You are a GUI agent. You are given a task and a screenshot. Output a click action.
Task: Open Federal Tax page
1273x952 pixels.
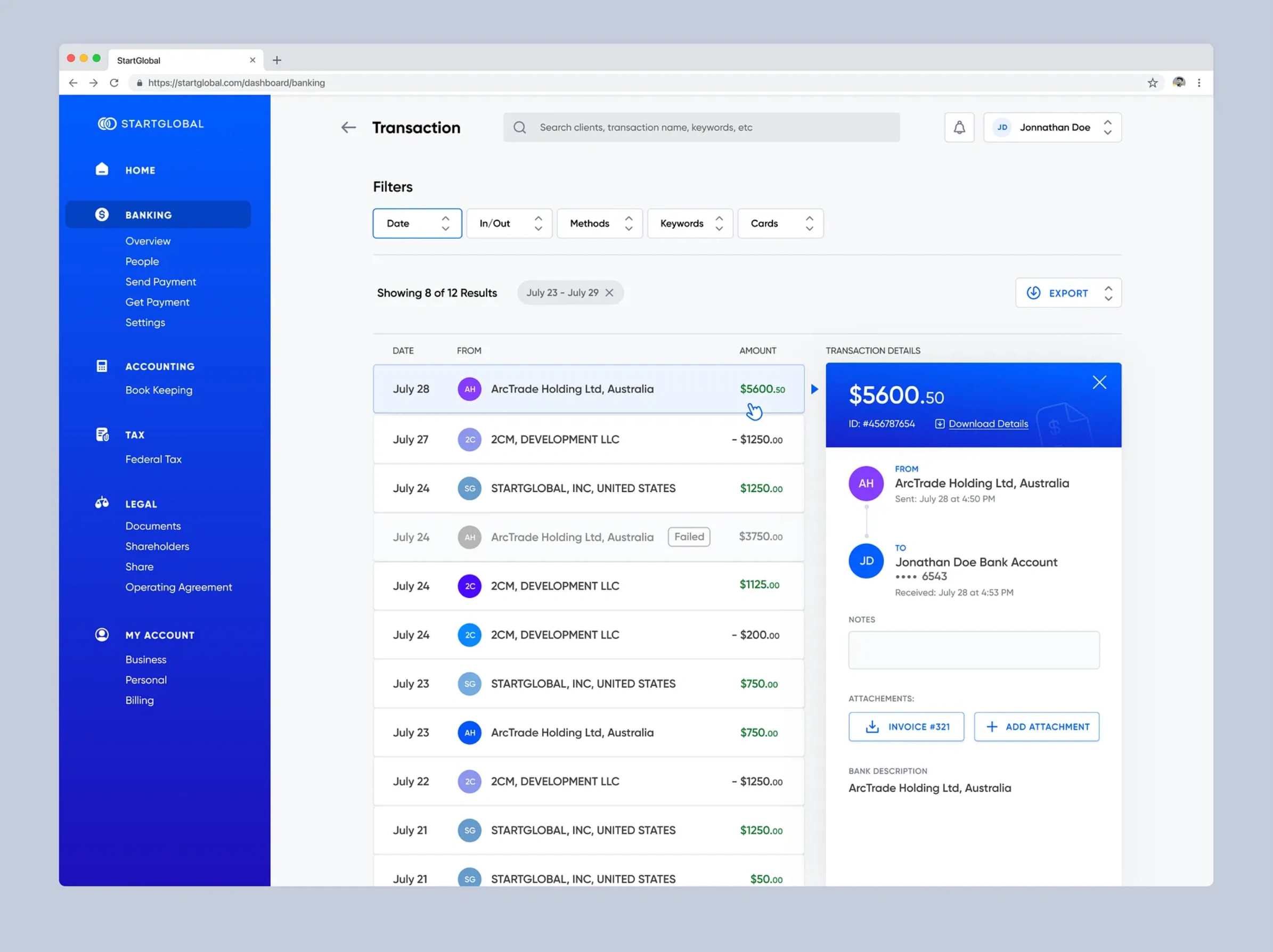(153, 459)
